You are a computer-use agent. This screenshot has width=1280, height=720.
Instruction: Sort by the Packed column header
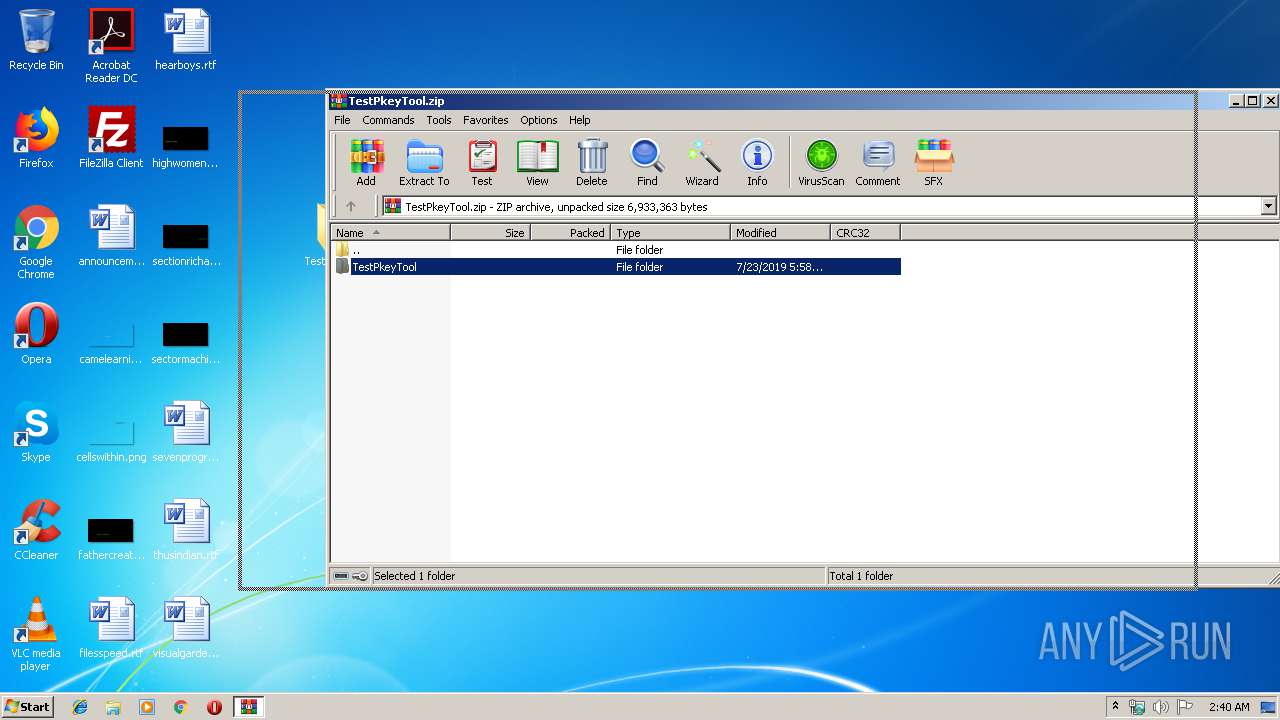(x=570, y=233)
